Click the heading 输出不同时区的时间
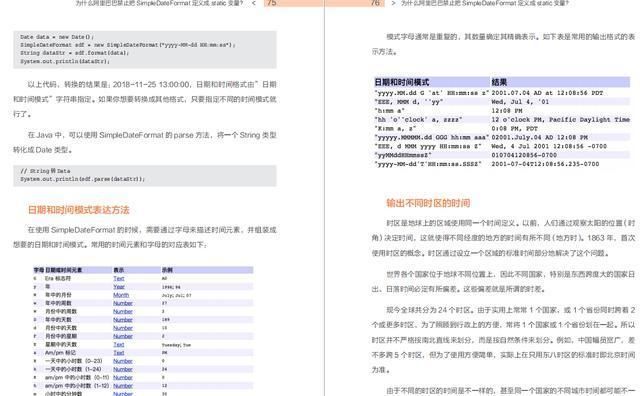This screenshot has width=640, height=396. [x=428, y=203]
